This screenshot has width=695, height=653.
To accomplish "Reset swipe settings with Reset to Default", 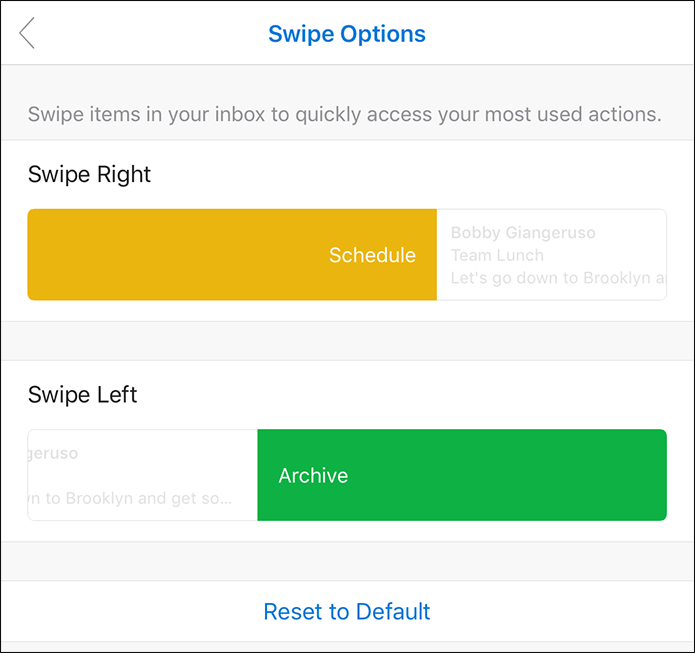I will 347,611.
